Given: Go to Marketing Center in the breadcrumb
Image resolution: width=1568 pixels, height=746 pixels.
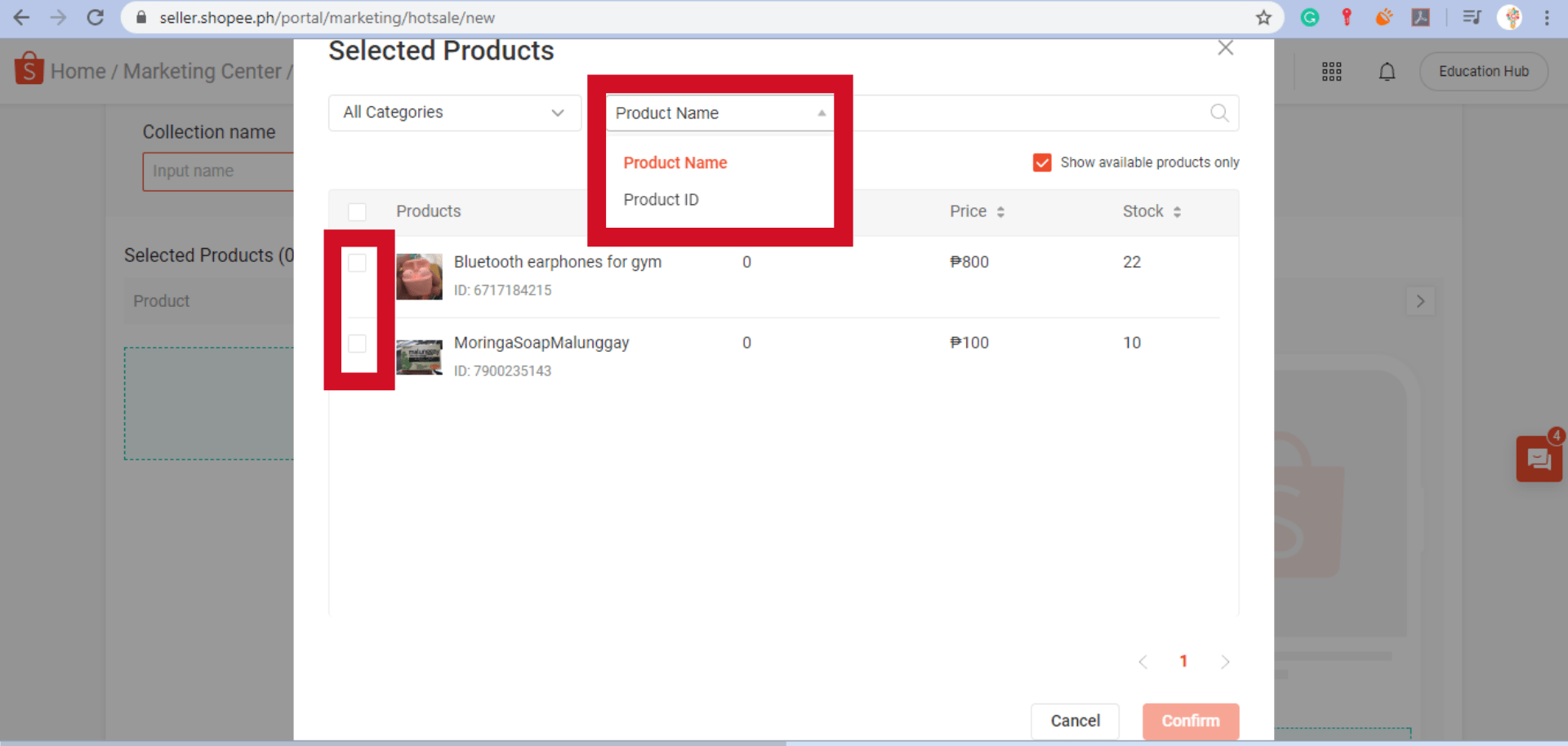Looking at the screenshot, I should click(x=202, y=72).
